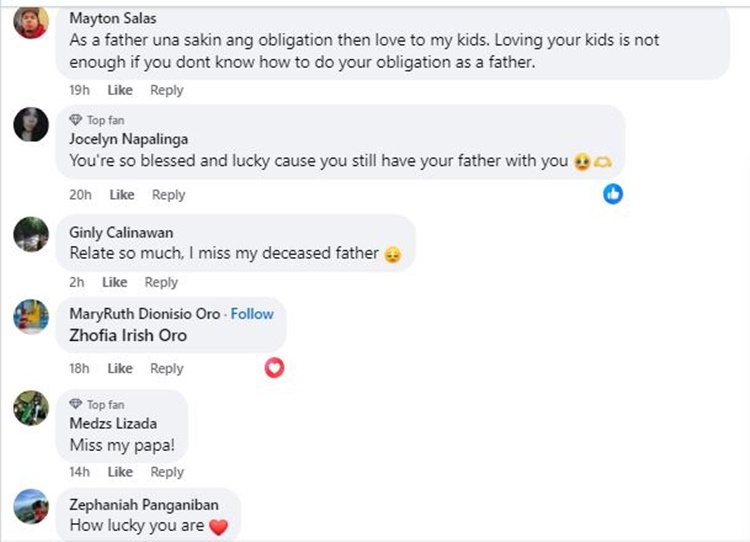Like Medzs Lizada's comment
Image resolution: width=750 pixels, height=542 pixels.
120,472
